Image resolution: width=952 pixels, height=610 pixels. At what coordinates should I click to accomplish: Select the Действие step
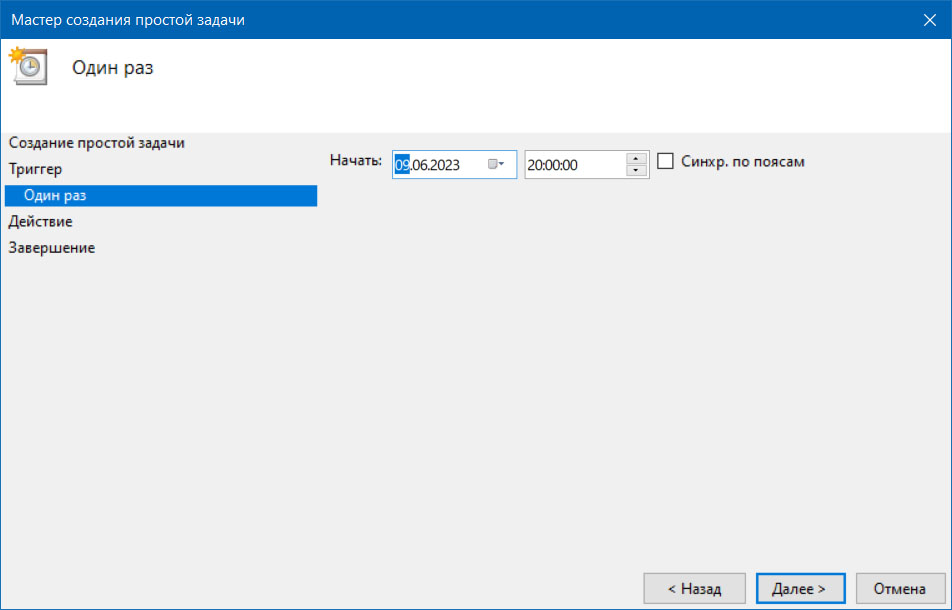pyautogui.click(x=40, y=222)
